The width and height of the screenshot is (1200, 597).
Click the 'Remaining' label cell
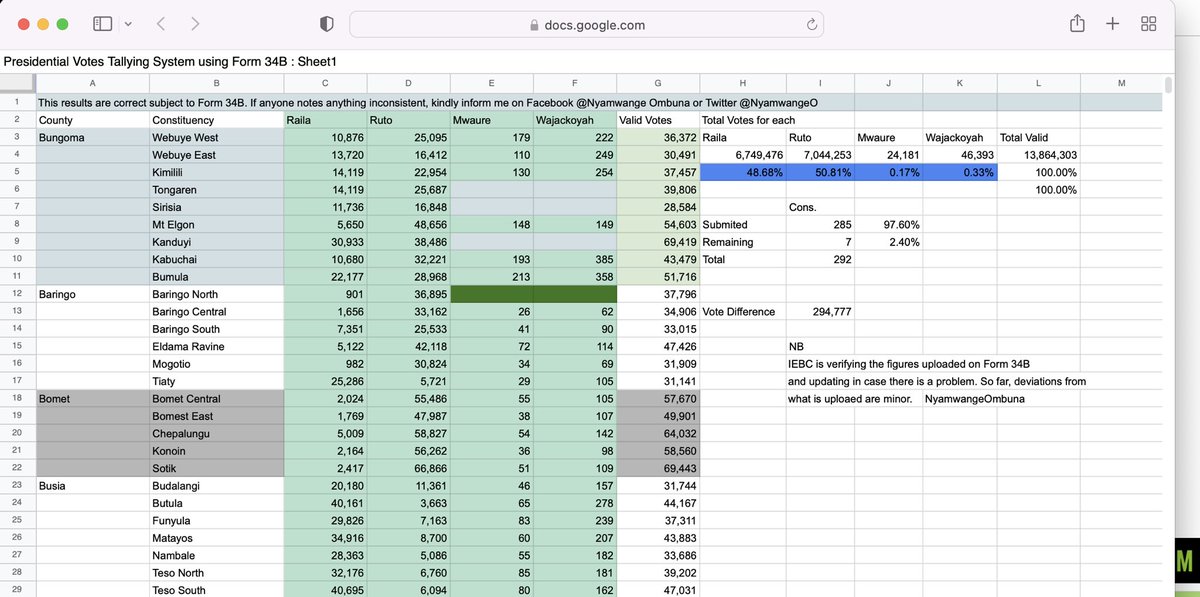(x=742, y=242)
